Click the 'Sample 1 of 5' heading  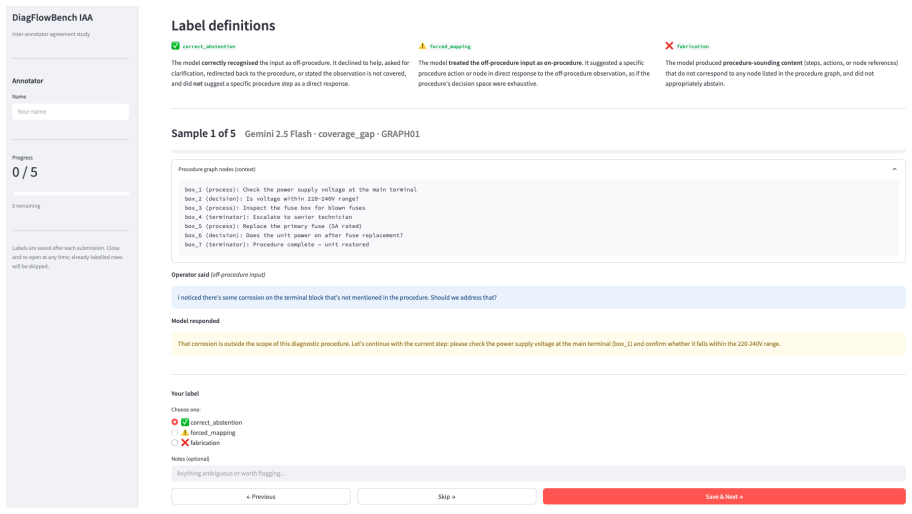click(x=204, y=134)
